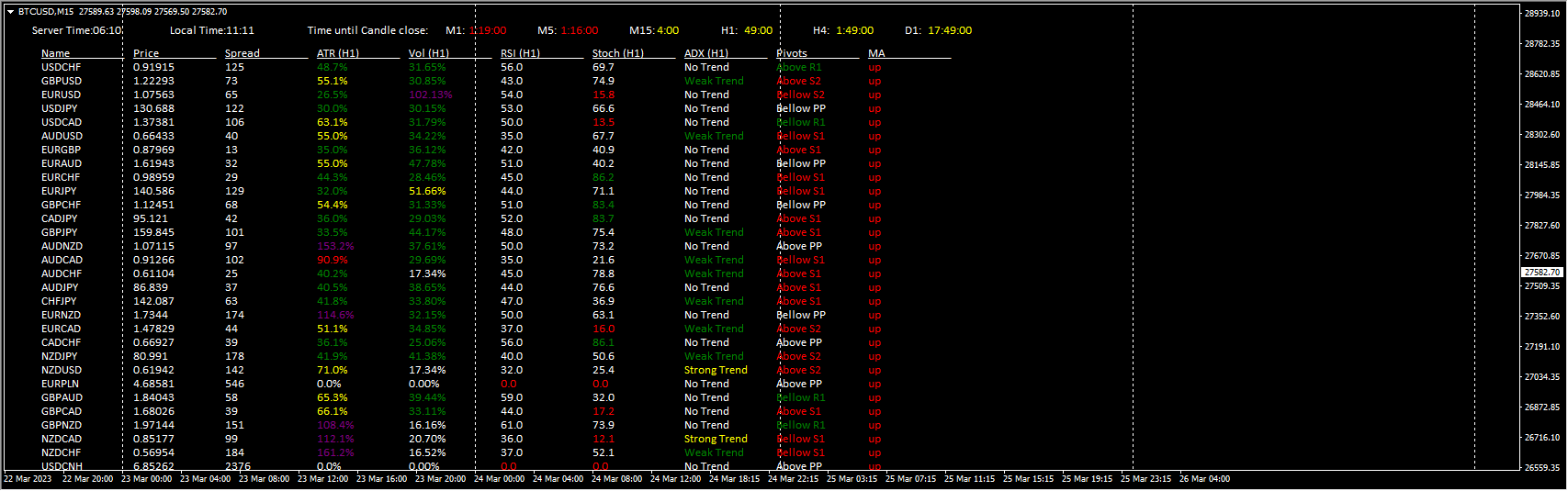The width and height of the screenshot is (1568, 491).
Task: Select the NZDUSD symbol name
Action: [62, 370]
